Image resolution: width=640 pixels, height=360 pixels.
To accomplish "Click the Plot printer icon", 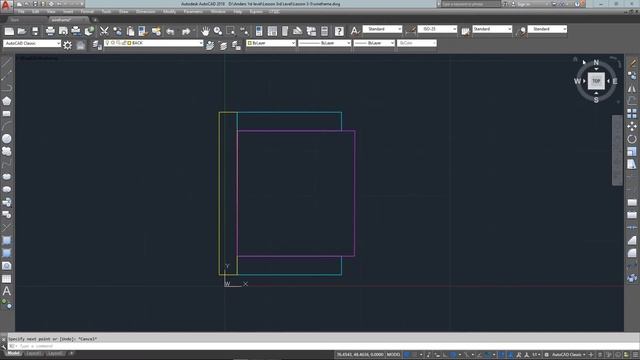I will 50,31.
